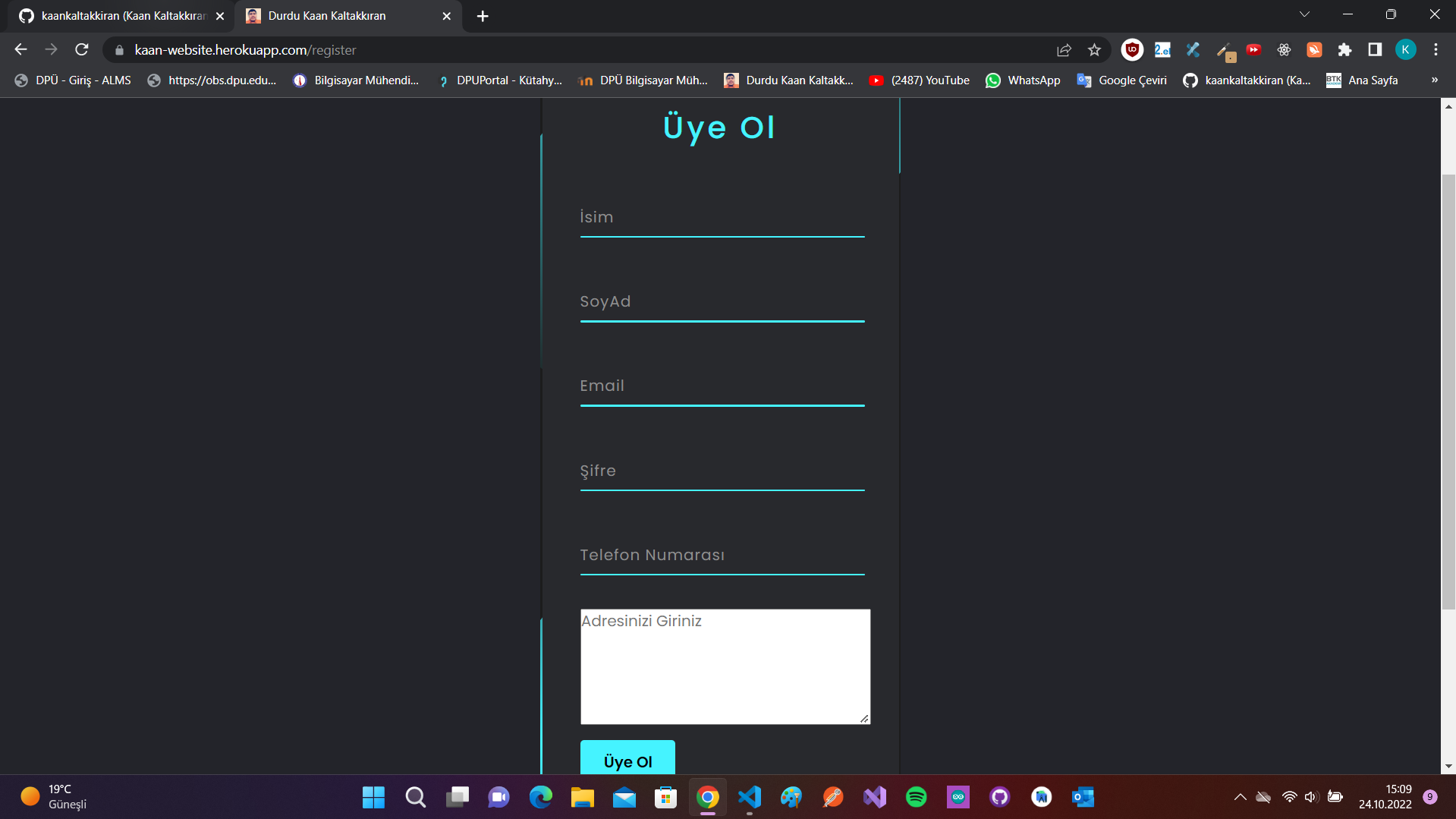Open the Chrome extensions puzzle piece menu

click(1344, 49)
